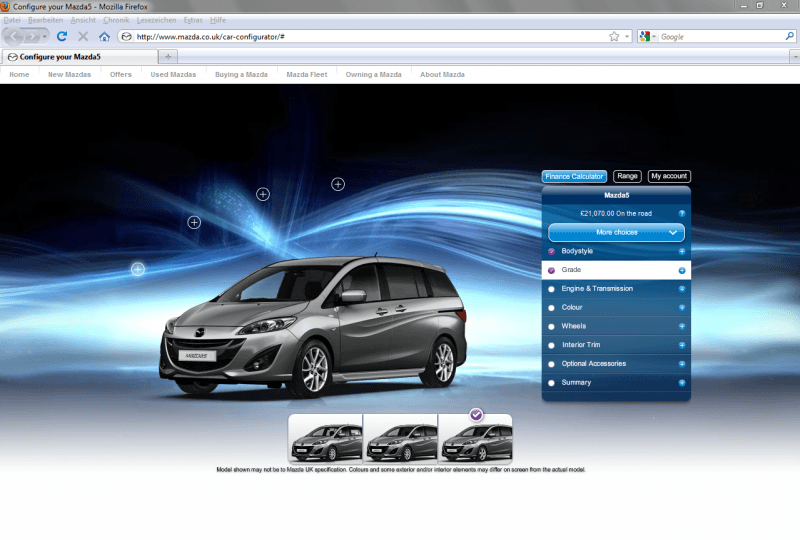Image resolution: width=800 pixels, height=540 pixels.
Task: Open the Lesezeichen menu
Action: coord(156,20)
